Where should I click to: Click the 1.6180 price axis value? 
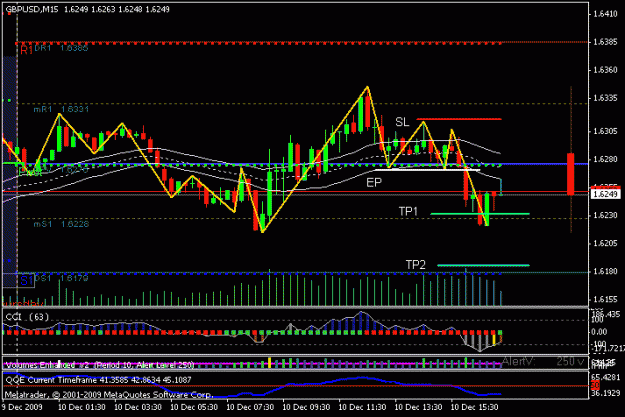pyautogui.click(x=605, y=271)
